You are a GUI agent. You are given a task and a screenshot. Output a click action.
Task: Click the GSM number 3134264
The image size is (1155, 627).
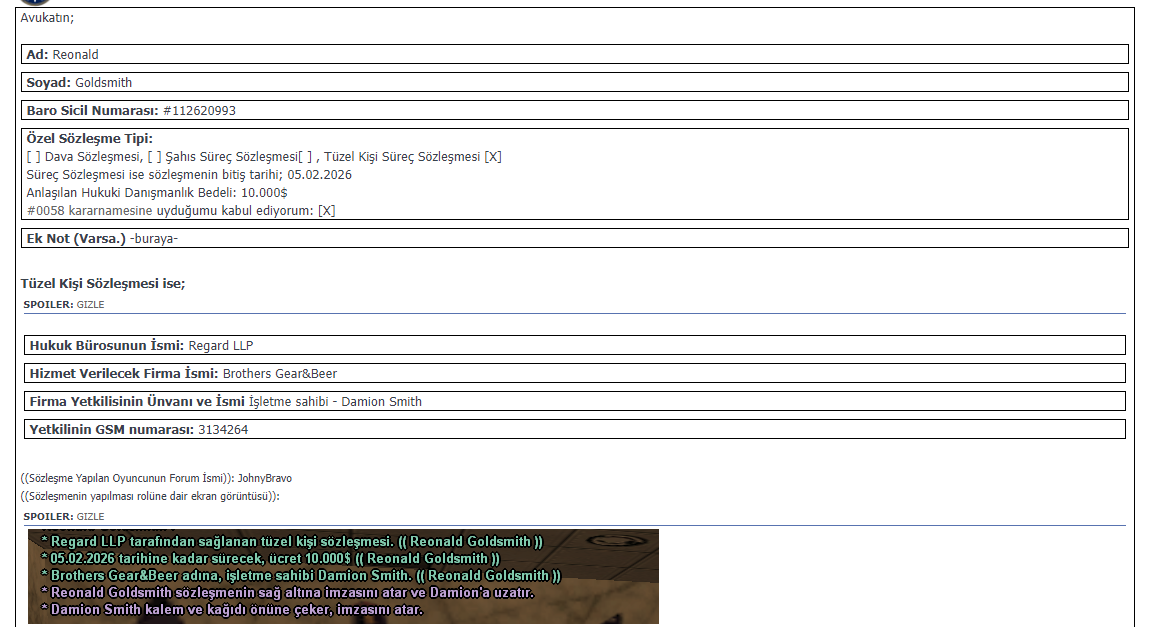click(x=223, y=430)
